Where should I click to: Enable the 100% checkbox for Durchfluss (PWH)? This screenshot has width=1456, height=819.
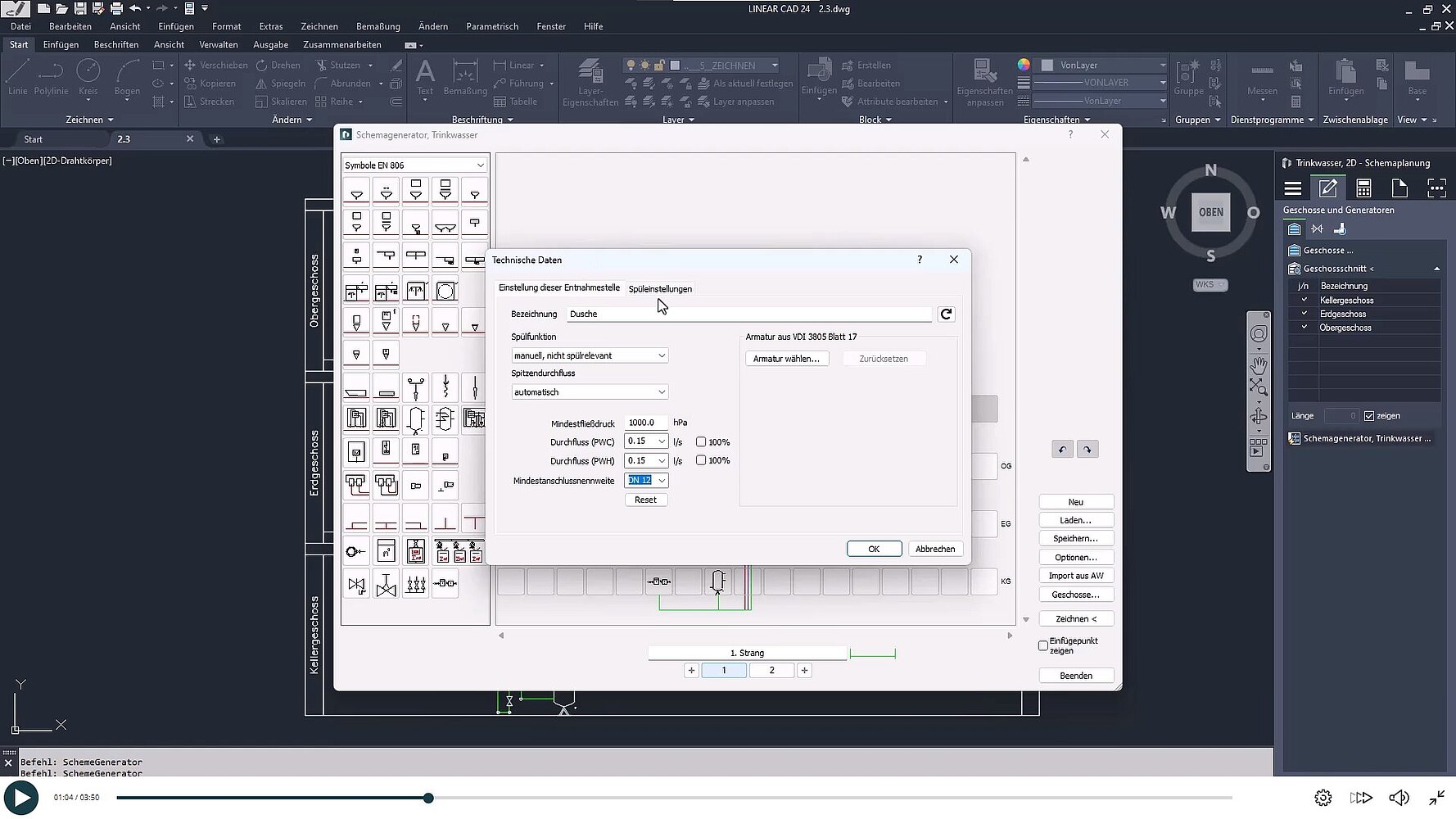[701, 460]
